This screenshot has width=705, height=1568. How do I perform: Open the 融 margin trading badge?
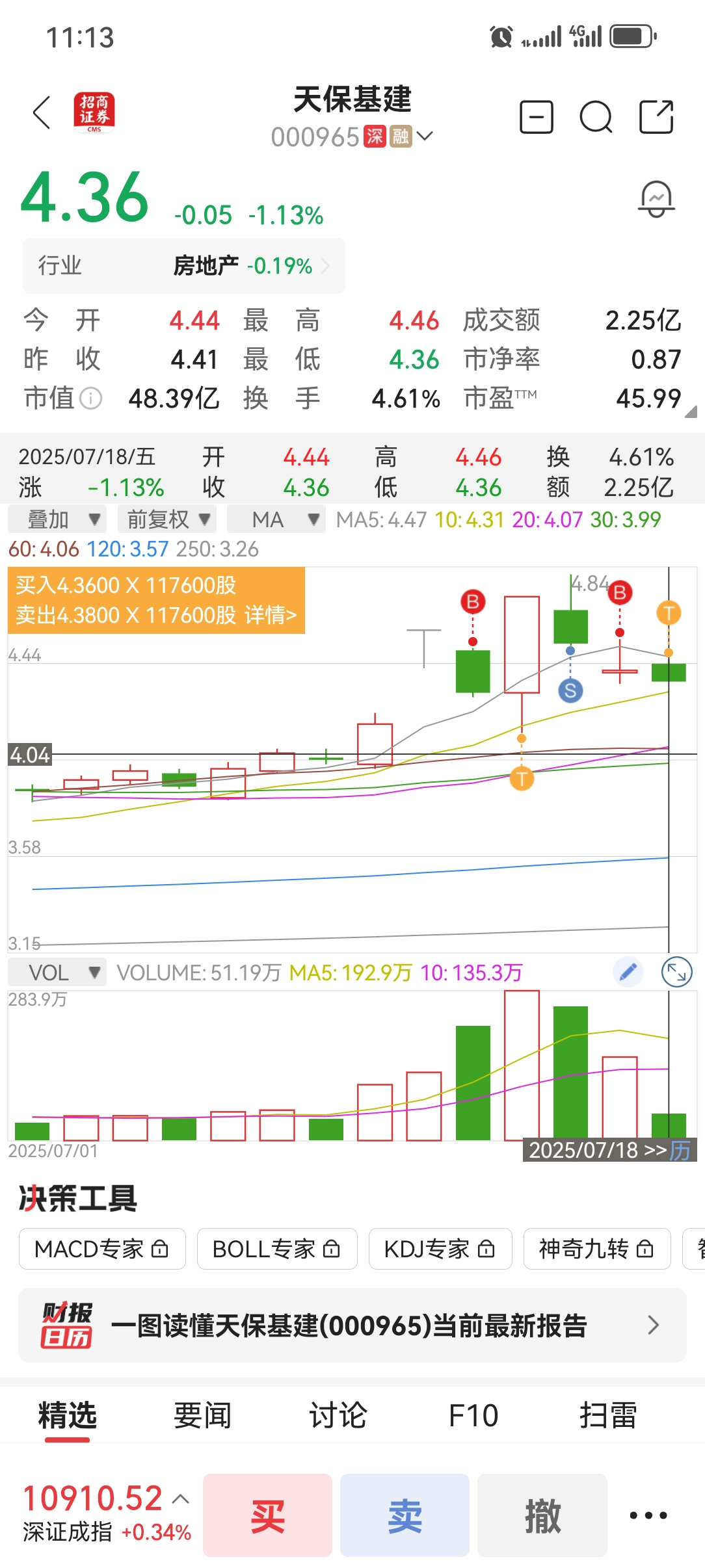(401, 136)
